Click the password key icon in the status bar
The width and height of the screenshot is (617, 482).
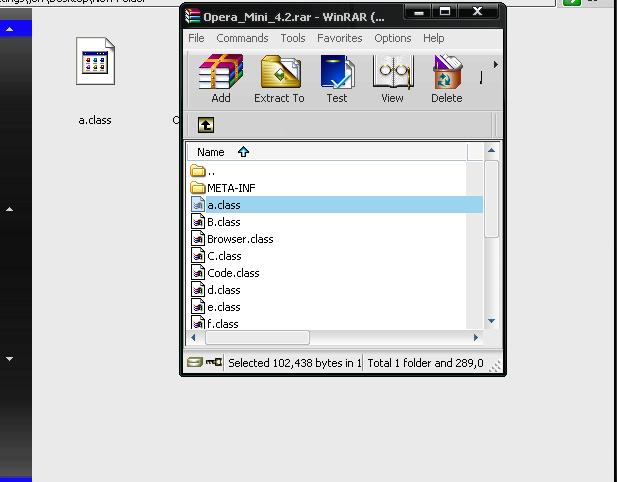point(214,362)
